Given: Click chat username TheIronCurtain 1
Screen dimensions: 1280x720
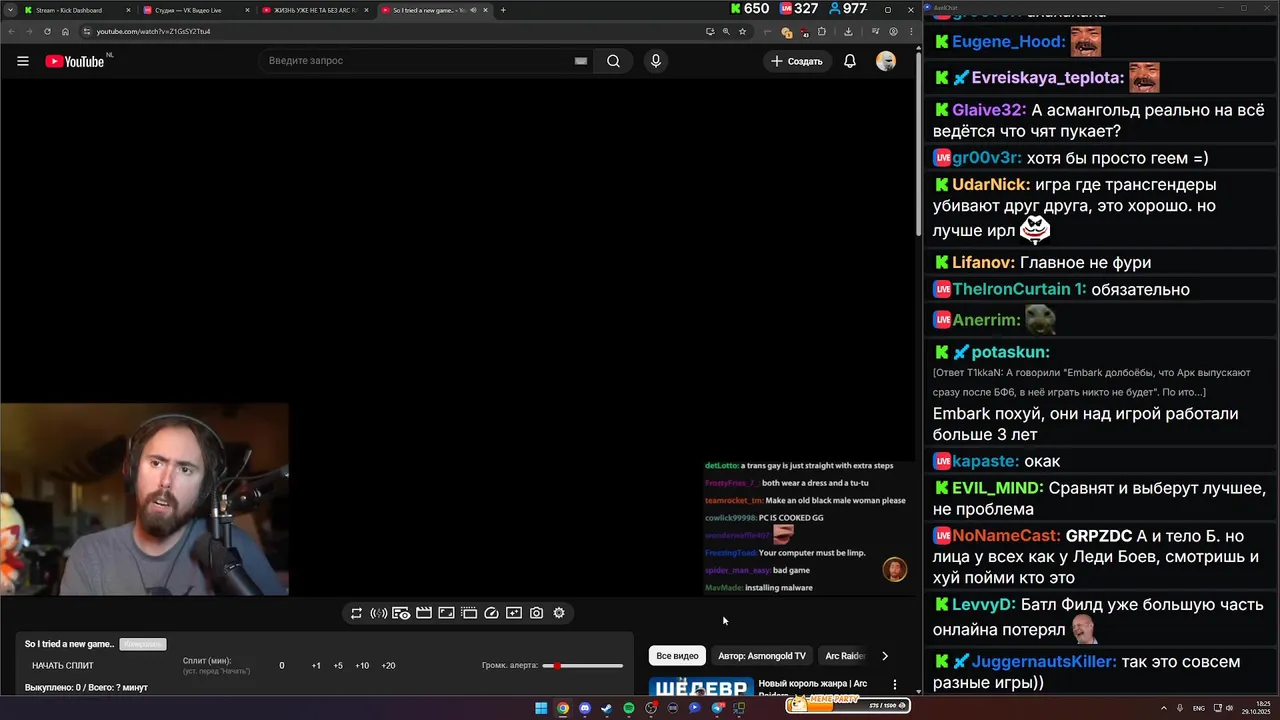Looking at the screenshot, I should [x=1019, y=290].
